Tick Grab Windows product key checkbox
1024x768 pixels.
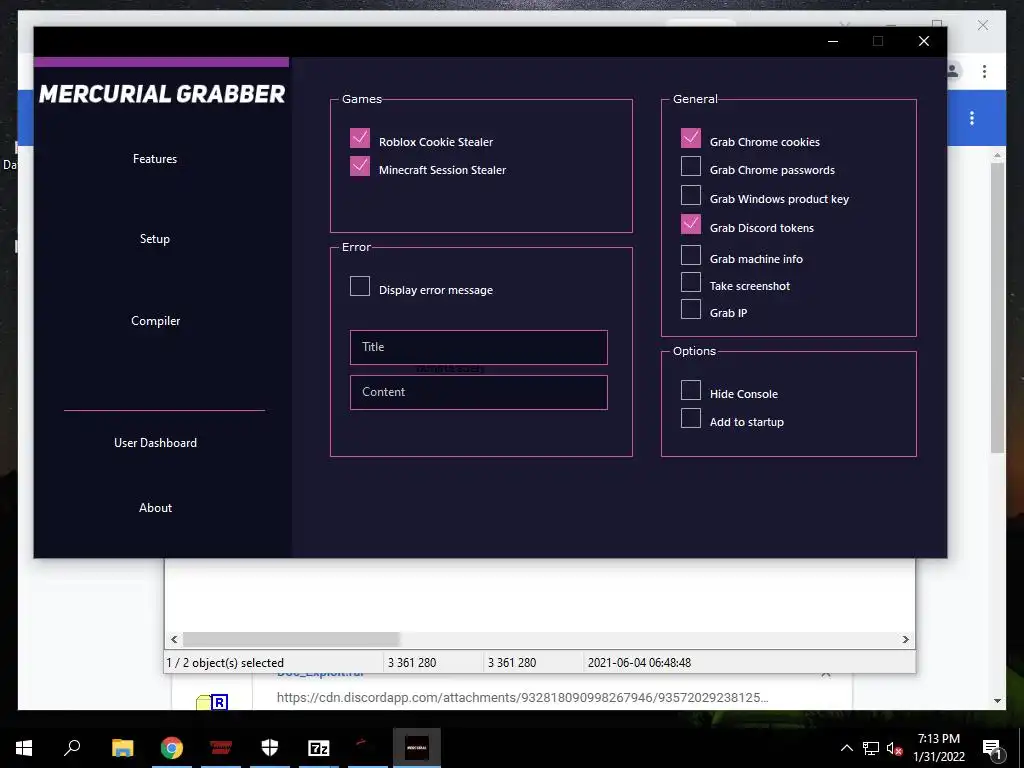[x=691, y=195]
